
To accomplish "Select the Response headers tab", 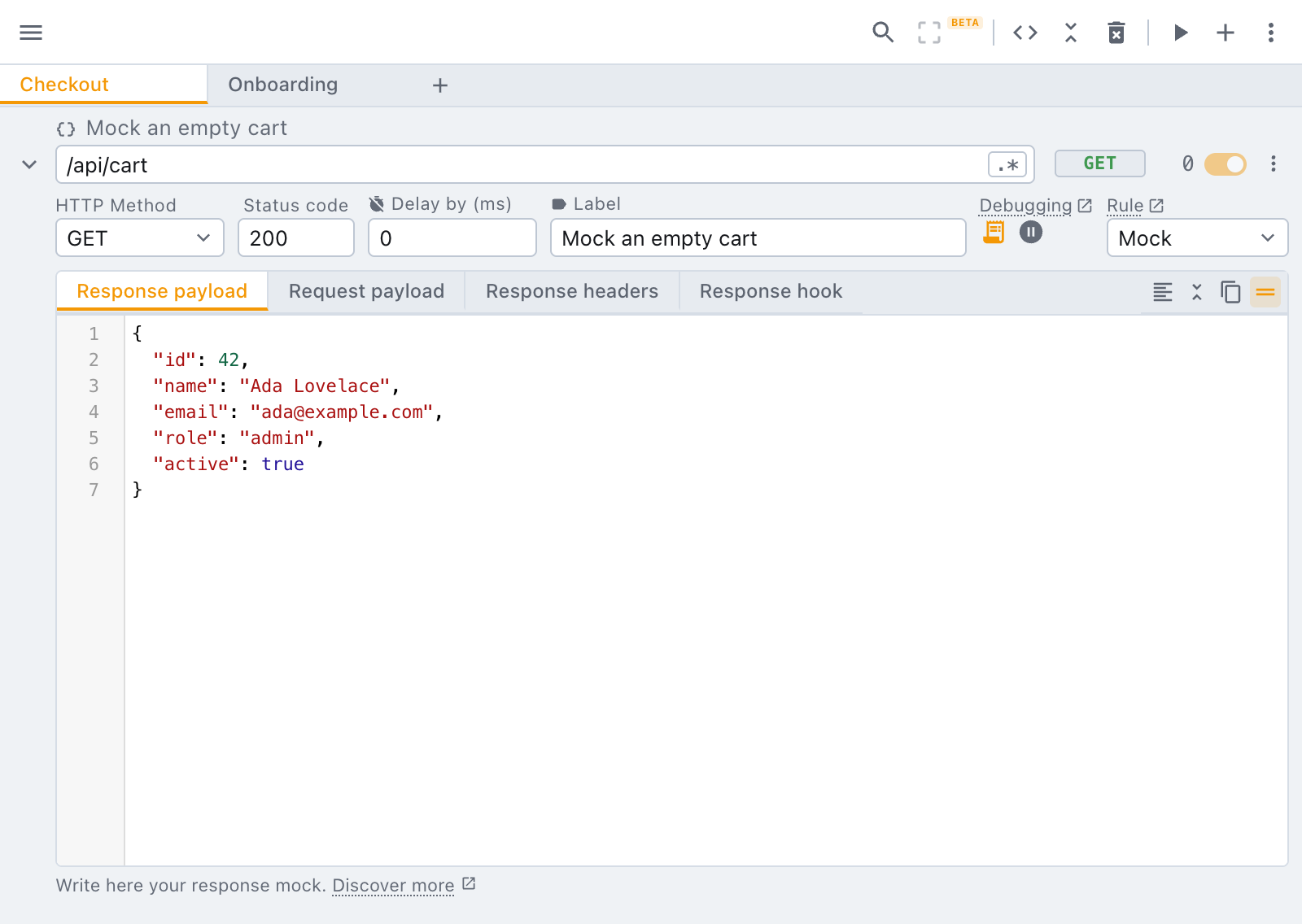I will pos(572,291).
